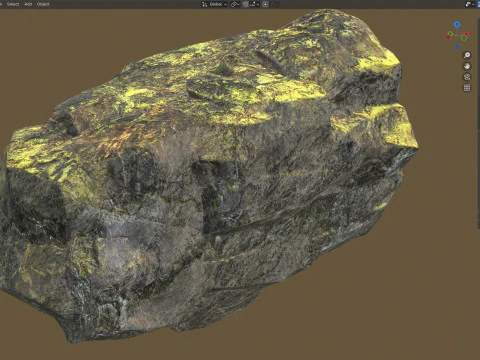Toggle snapping magnet in header
The image size is (480, 360).
coord(245,4)
